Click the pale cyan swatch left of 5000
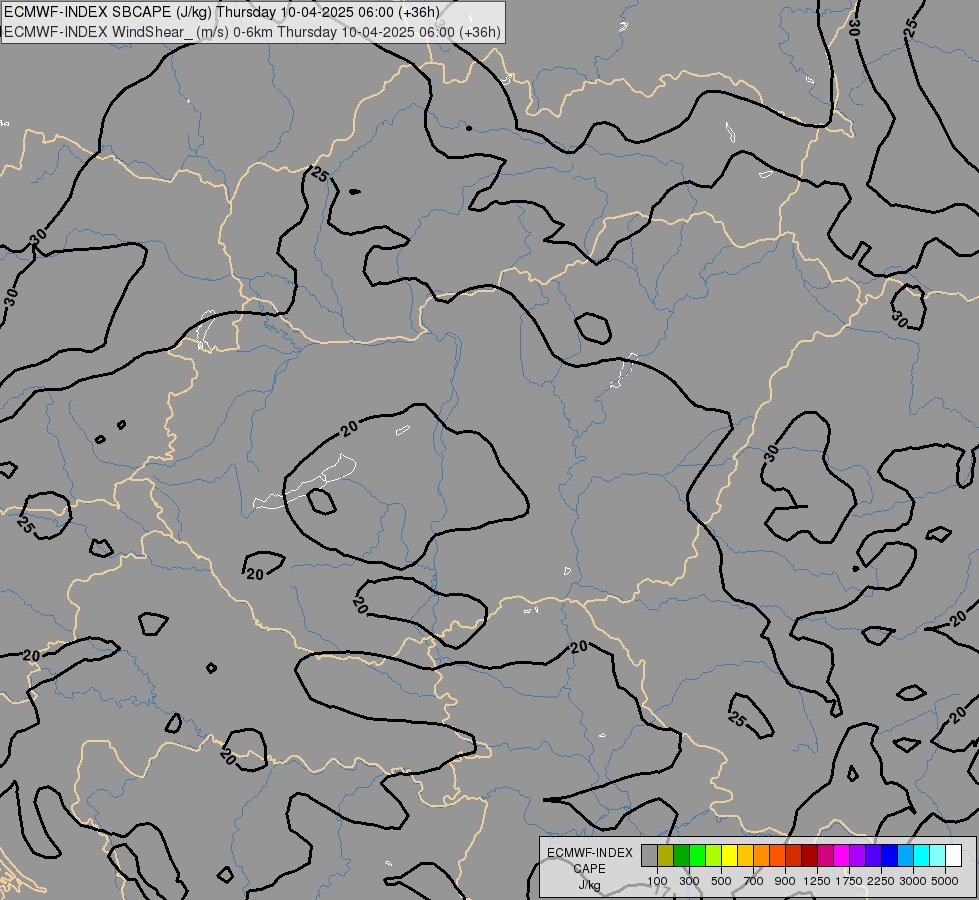 coord(937,856)
